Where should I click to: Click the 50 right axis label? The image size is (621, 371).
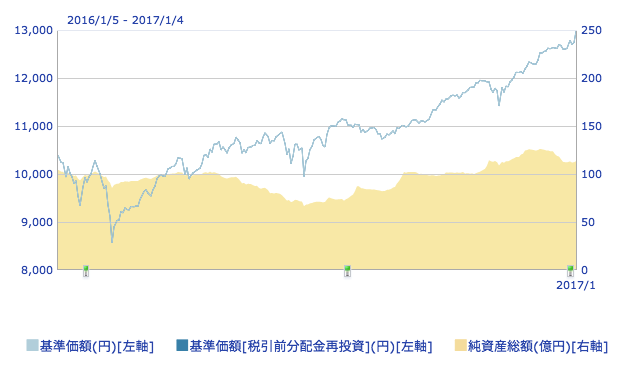(588, 222)
